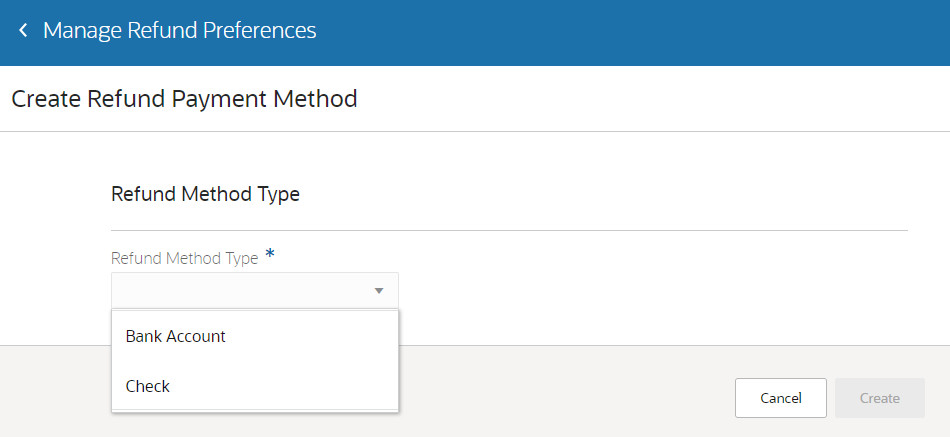The height and width of the screenshot is (437, 950).
Task: Click the blue required asterisk icon
Action: 270,256
